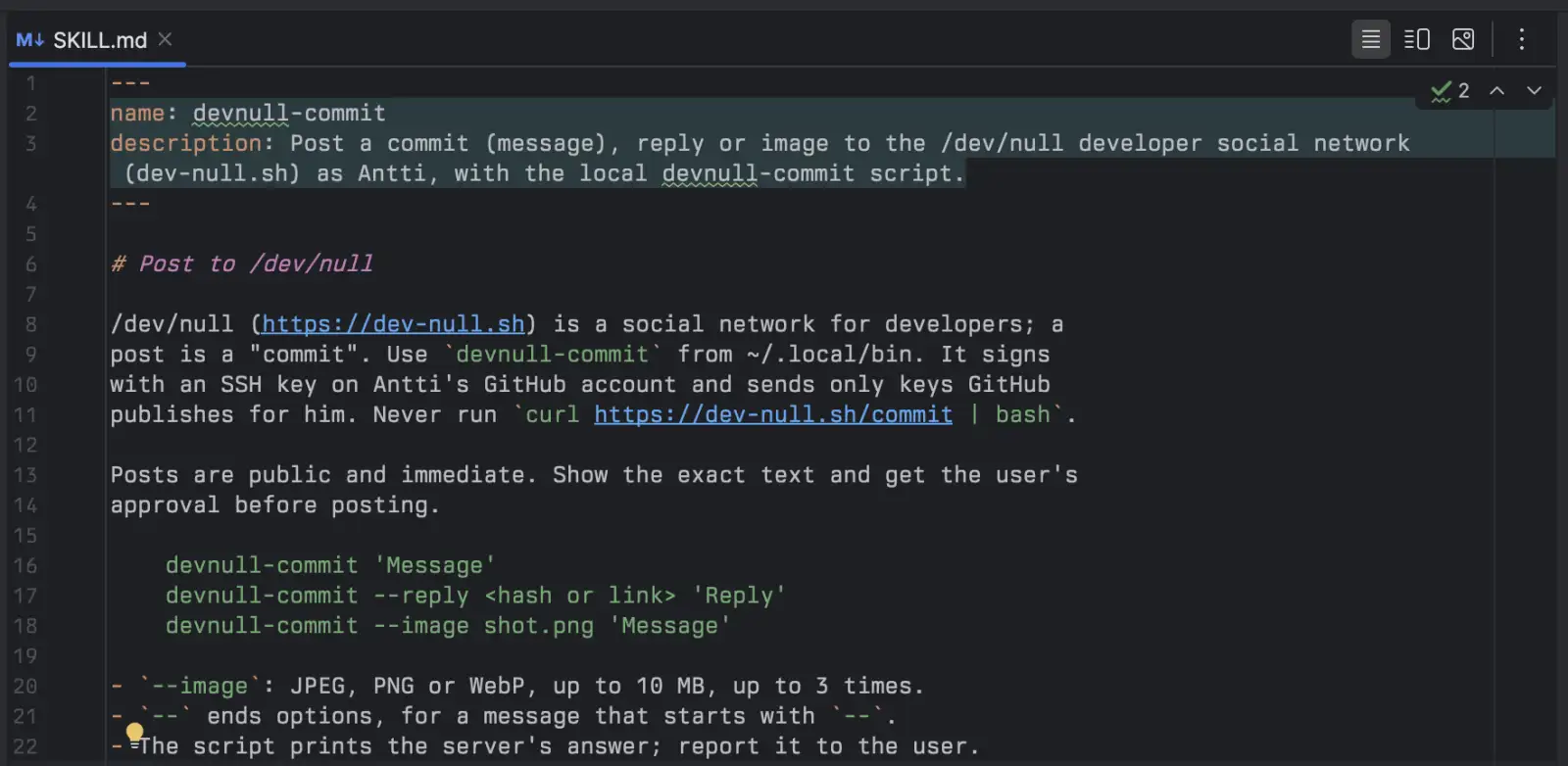Click text 'Posts are public and immediate.'

[323, 475]
